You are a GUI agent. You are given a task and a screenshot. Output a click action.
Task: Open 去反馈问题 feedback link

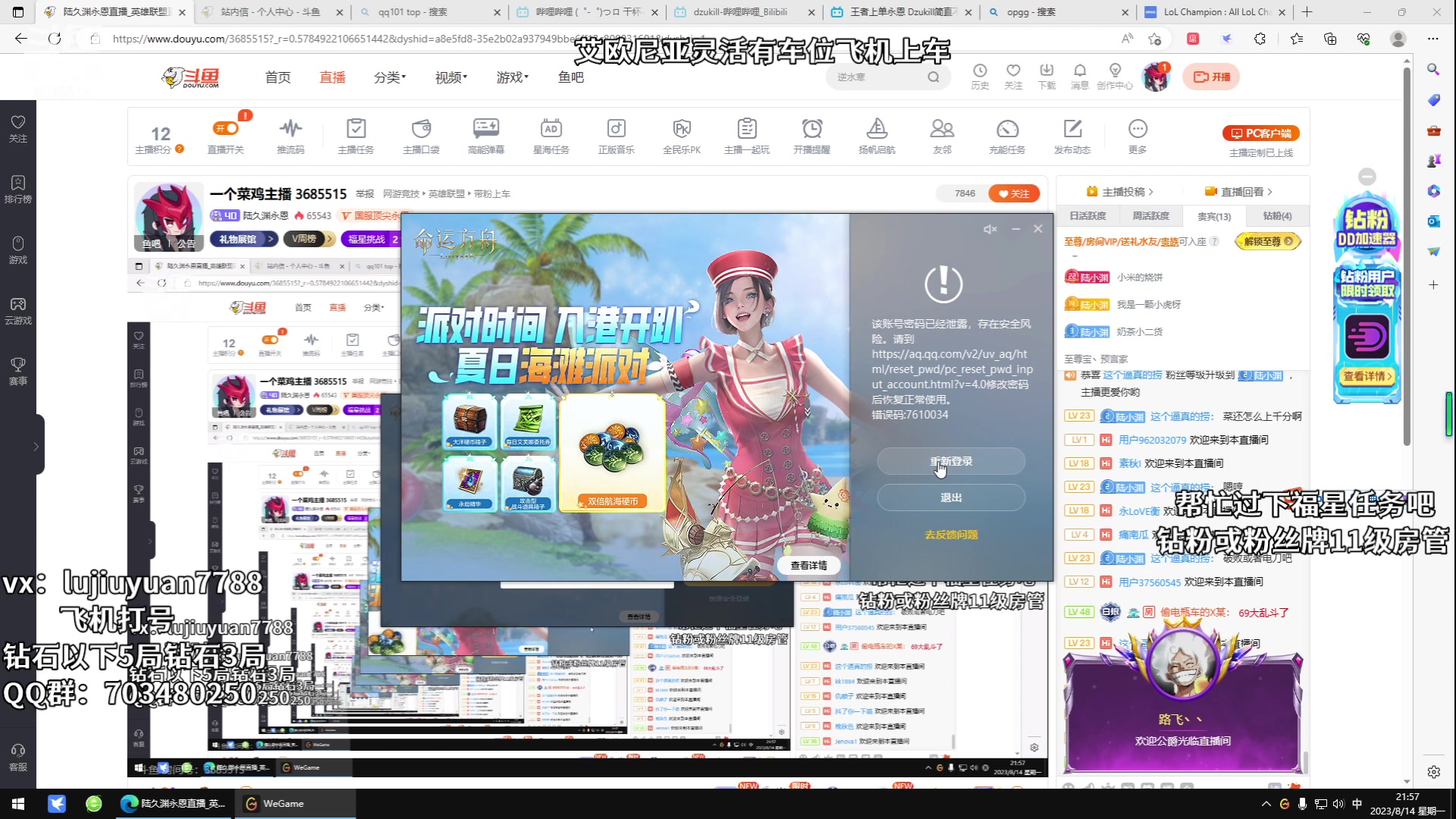coord(951,535)
